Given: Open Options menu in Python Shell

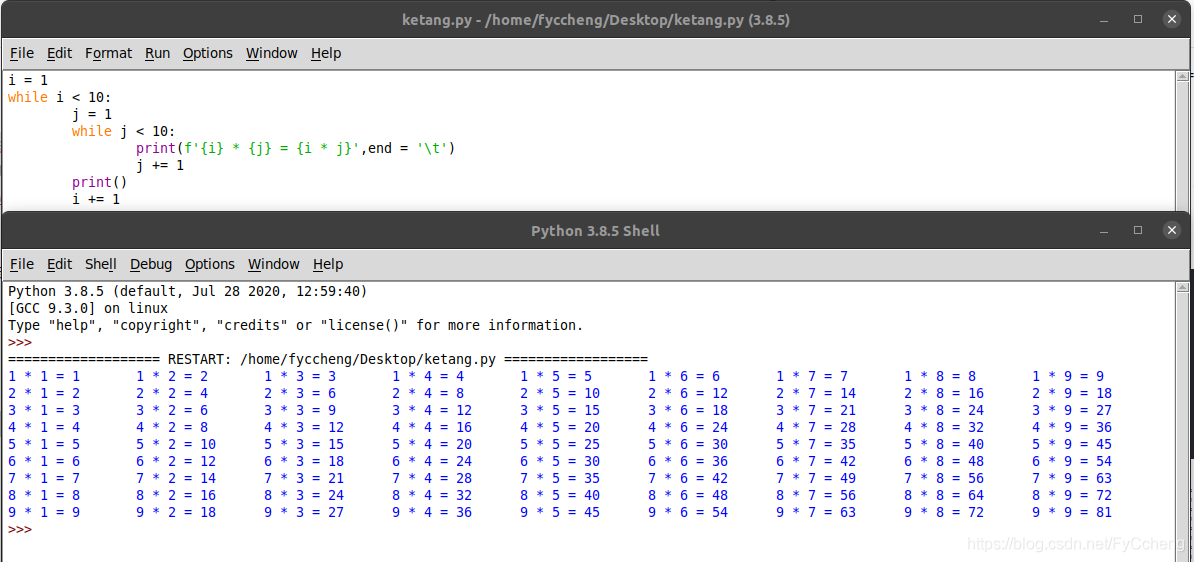Looking at the screenshot, I should (x=209, y=264).
